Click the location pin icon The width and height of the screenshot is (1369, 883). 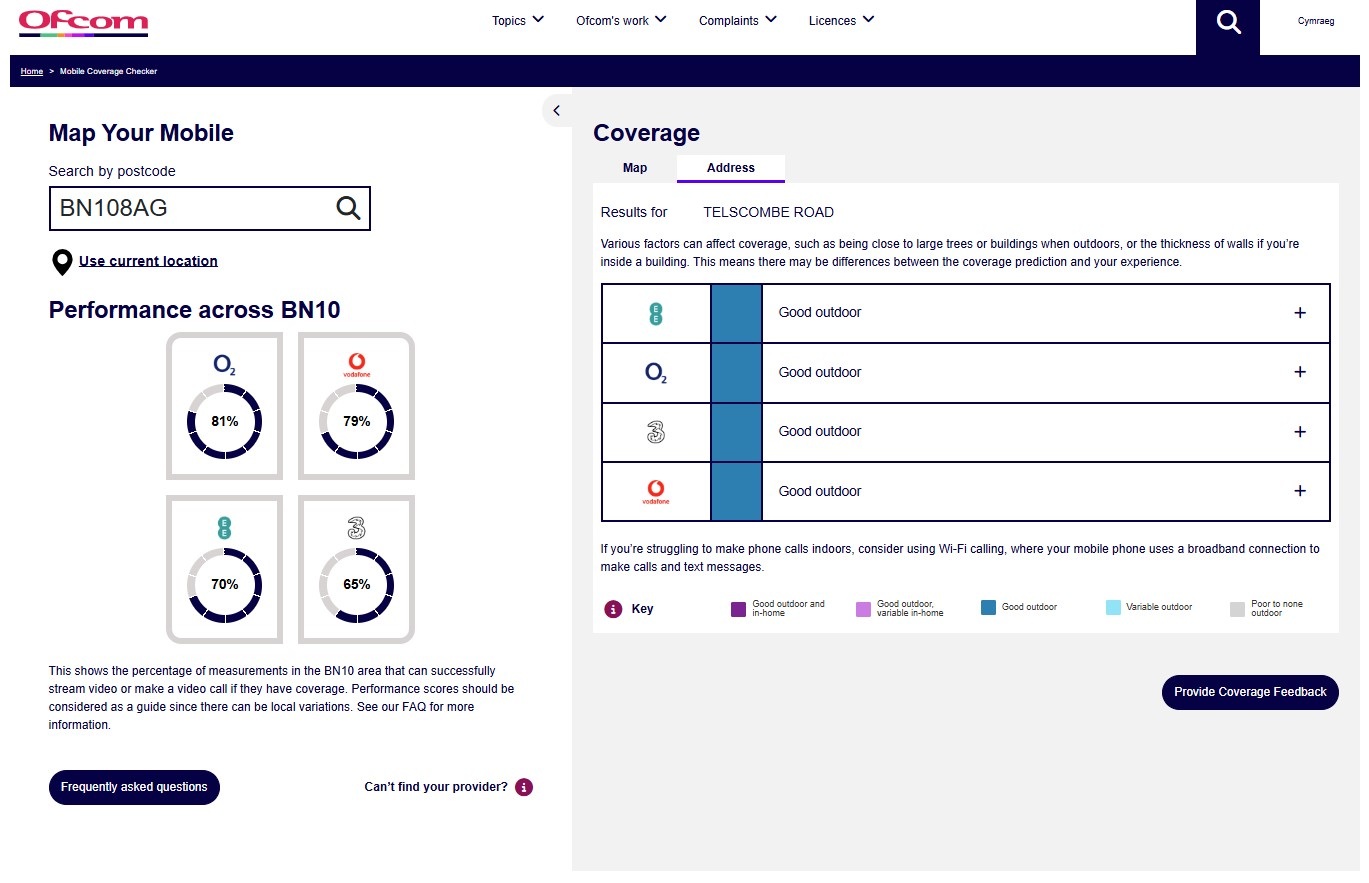pyautogui.click(x=62, y=262)
